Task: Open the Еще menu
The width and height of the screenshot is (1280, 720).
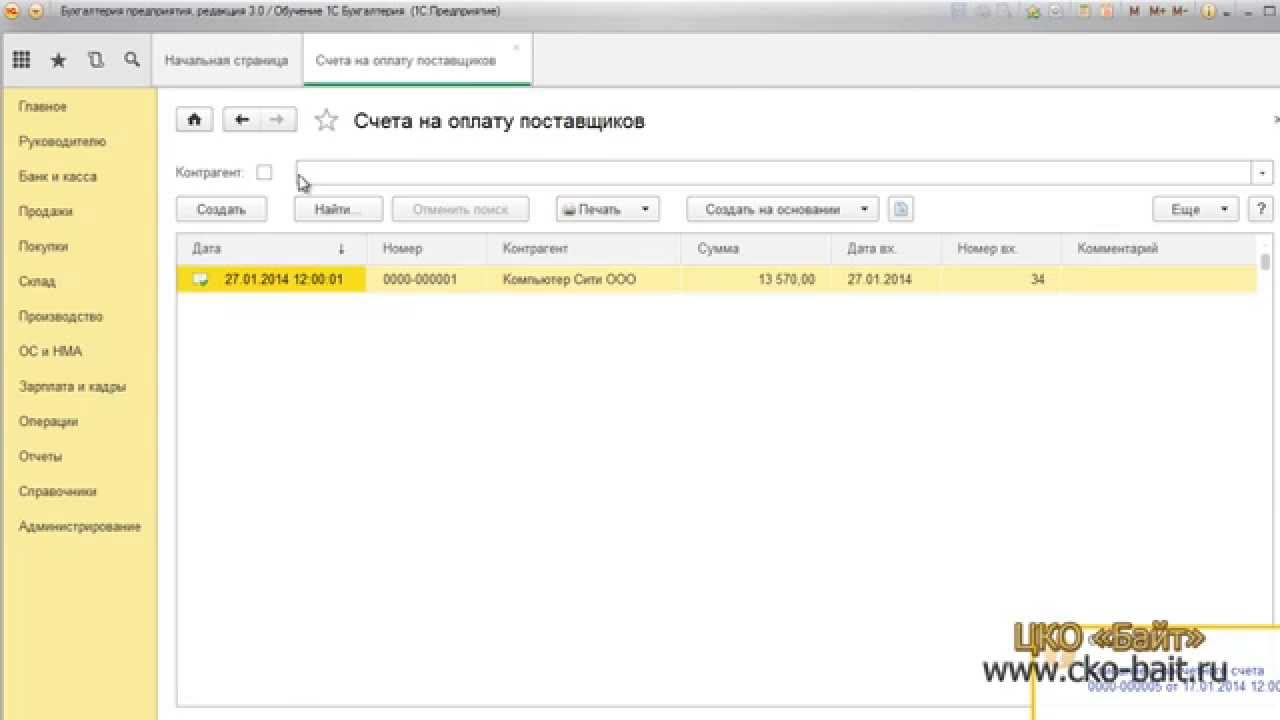Action: tap(1196, 209)
